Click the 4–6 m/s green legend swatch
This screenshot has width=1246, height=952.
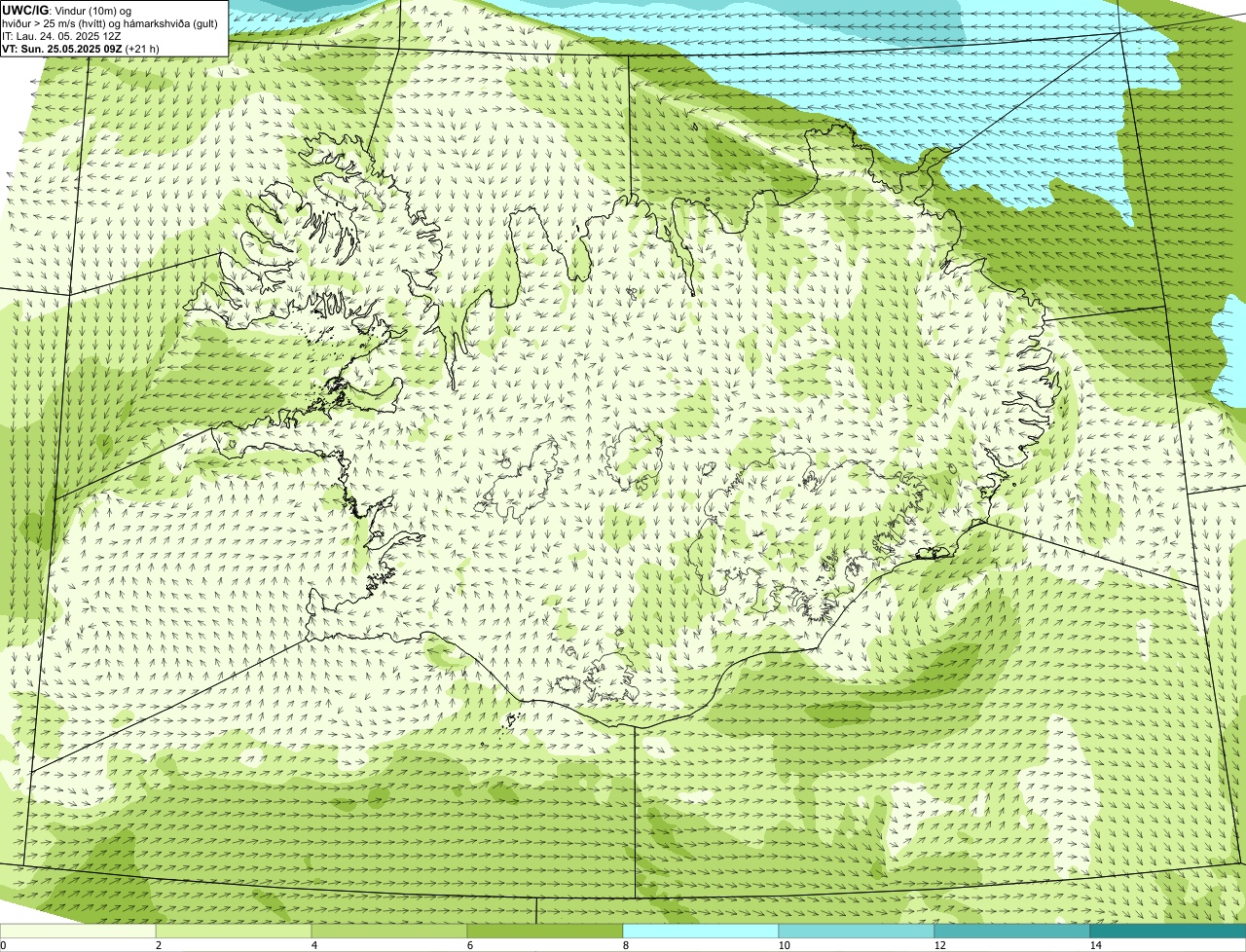pos(389,931)
